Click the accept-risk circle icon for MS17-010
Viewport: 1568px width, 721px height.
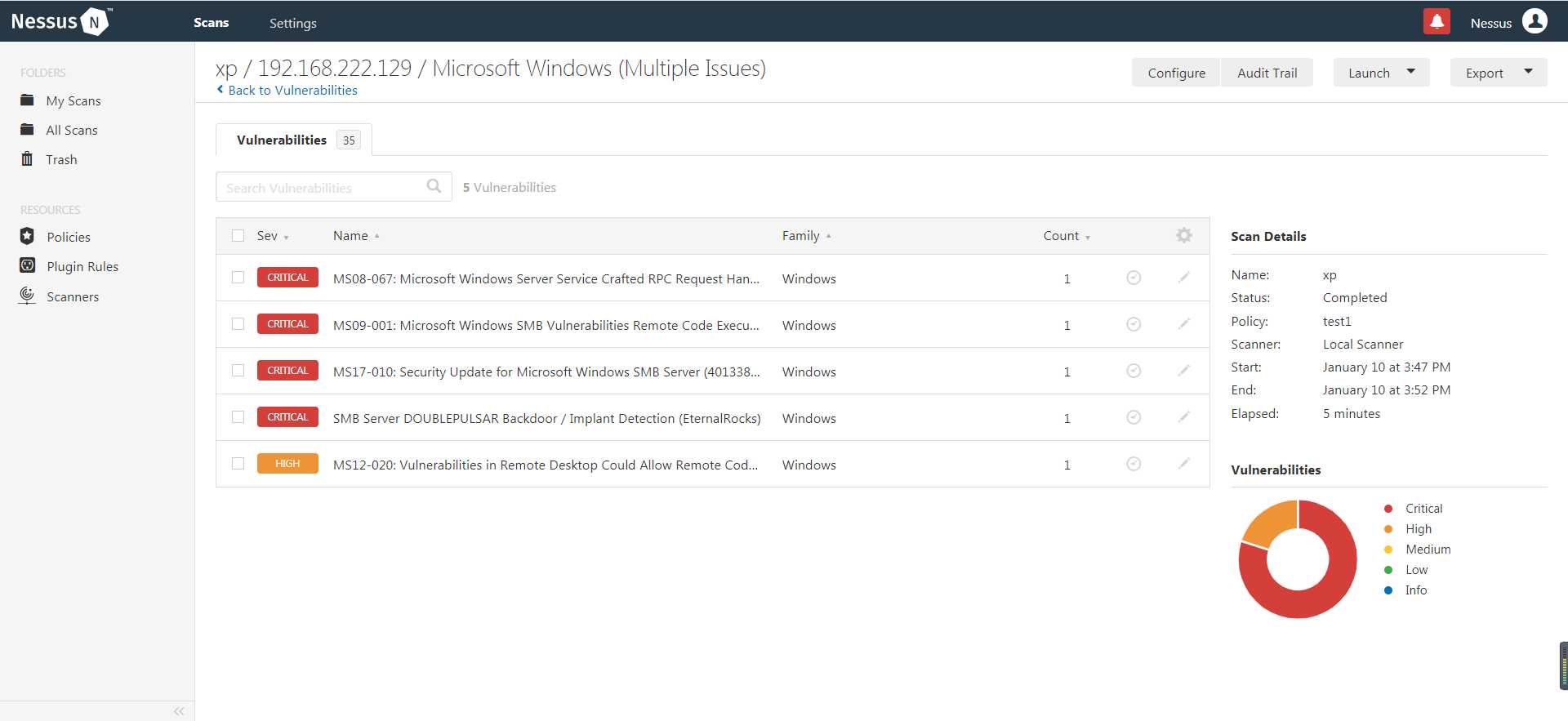click(1134, 371)
